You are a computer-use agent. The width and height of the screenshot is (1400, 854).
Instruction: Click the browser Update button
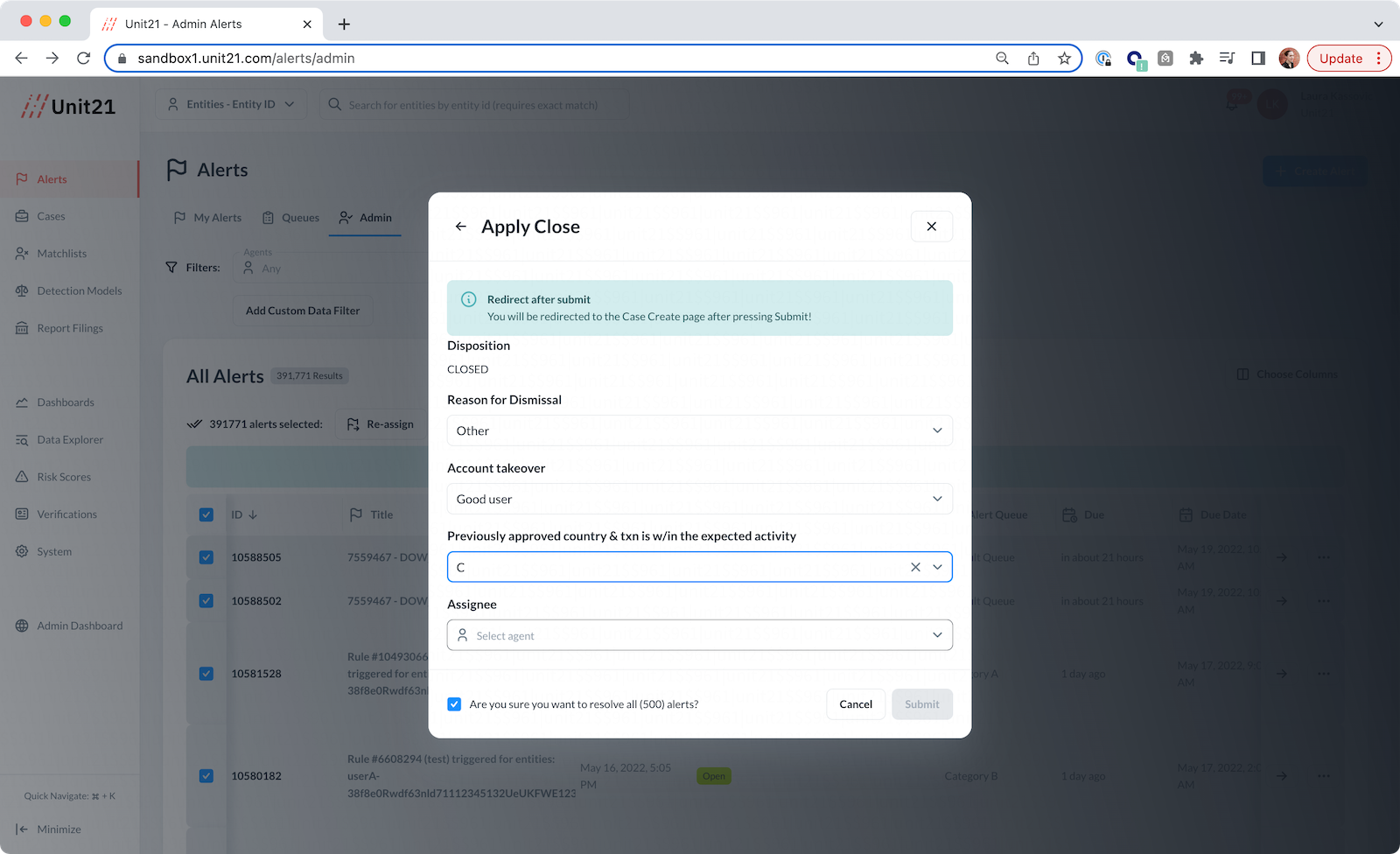tap(1349, 59)
